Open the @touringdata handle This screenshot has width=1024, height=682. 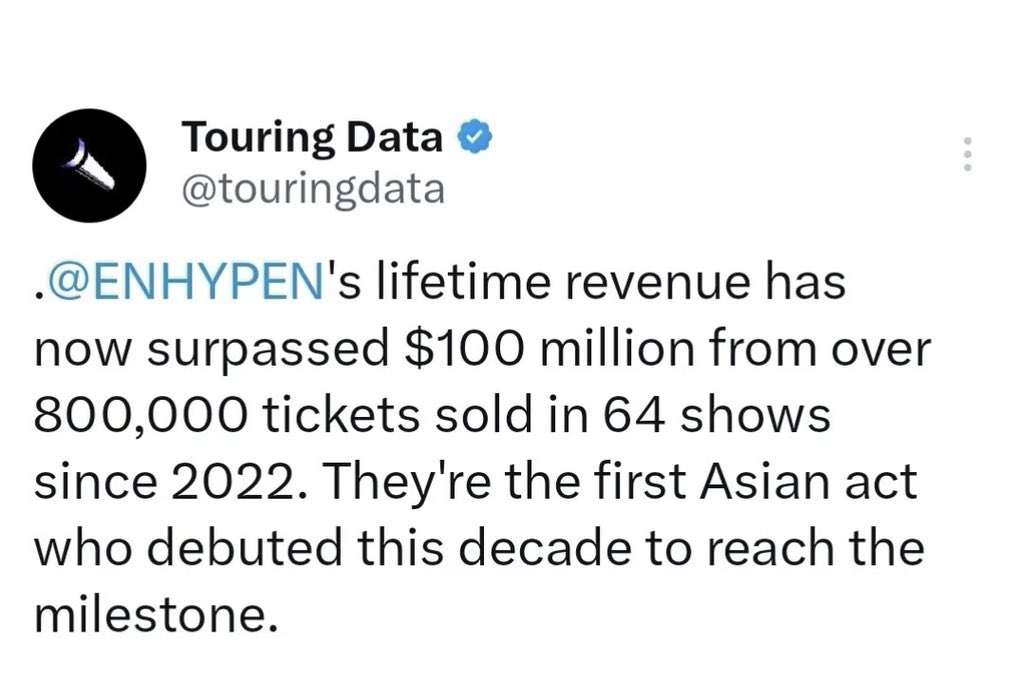(313, 189)
